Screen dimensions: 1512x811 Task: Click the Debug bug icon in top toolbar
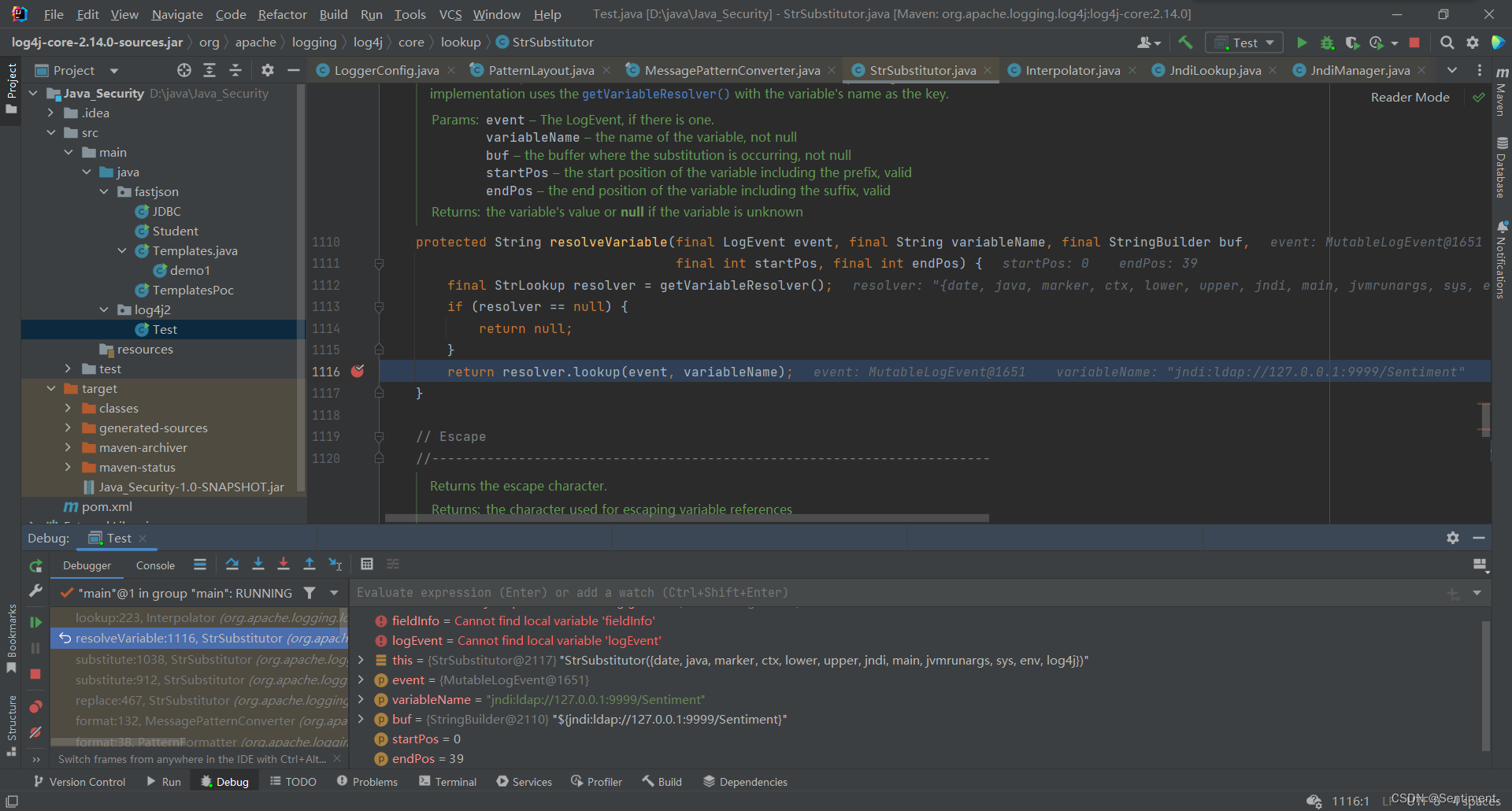click(1327, 43)
